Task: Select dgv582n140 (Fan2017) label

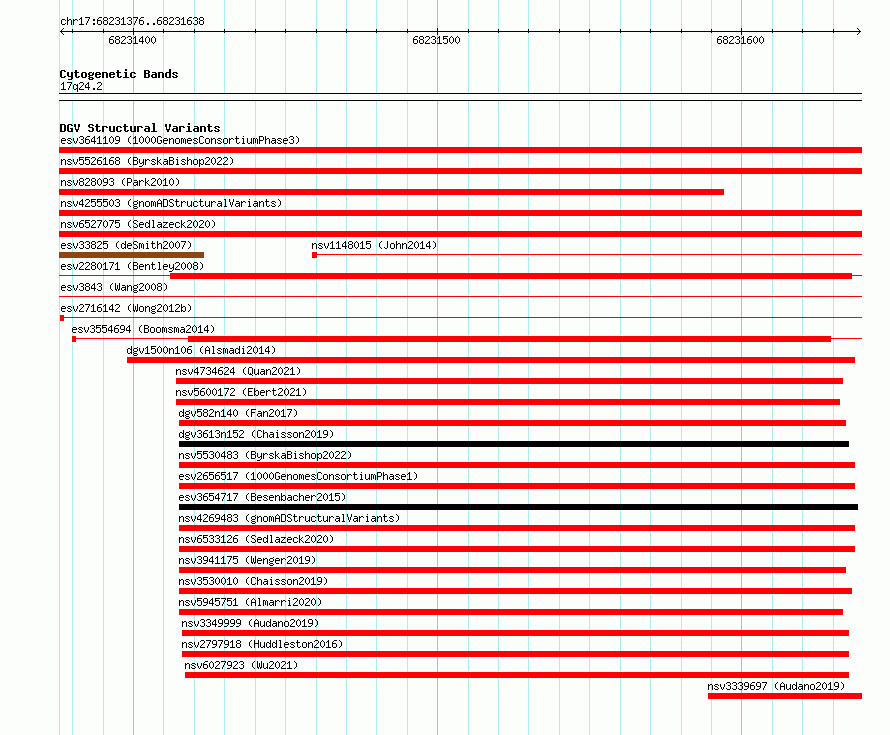Action: [x=238, y=413]
